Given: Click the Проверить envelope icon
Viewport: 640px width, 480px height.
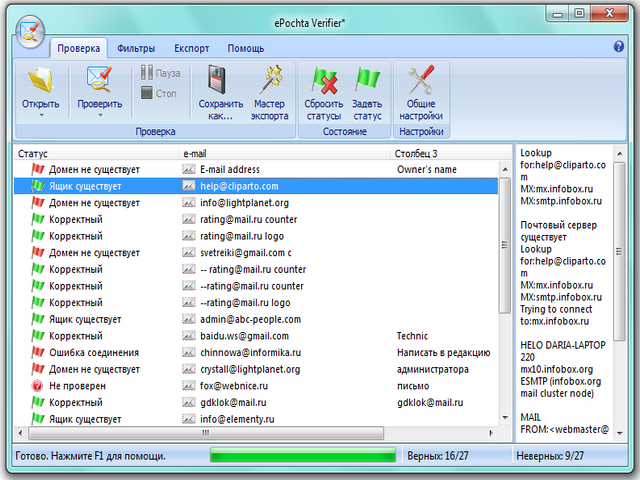Looking at the screenshot, I should coord(99,79).
